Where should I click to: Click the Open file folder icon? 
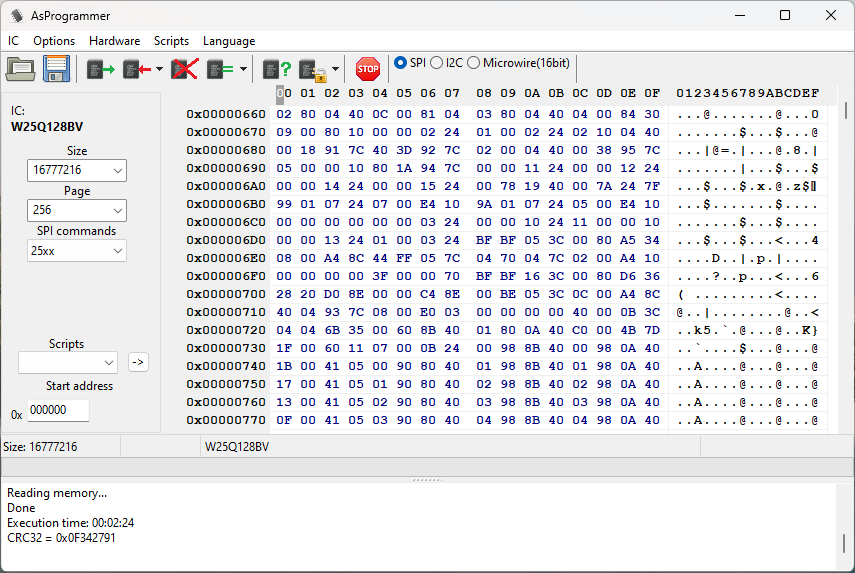(x=21, y=69)
